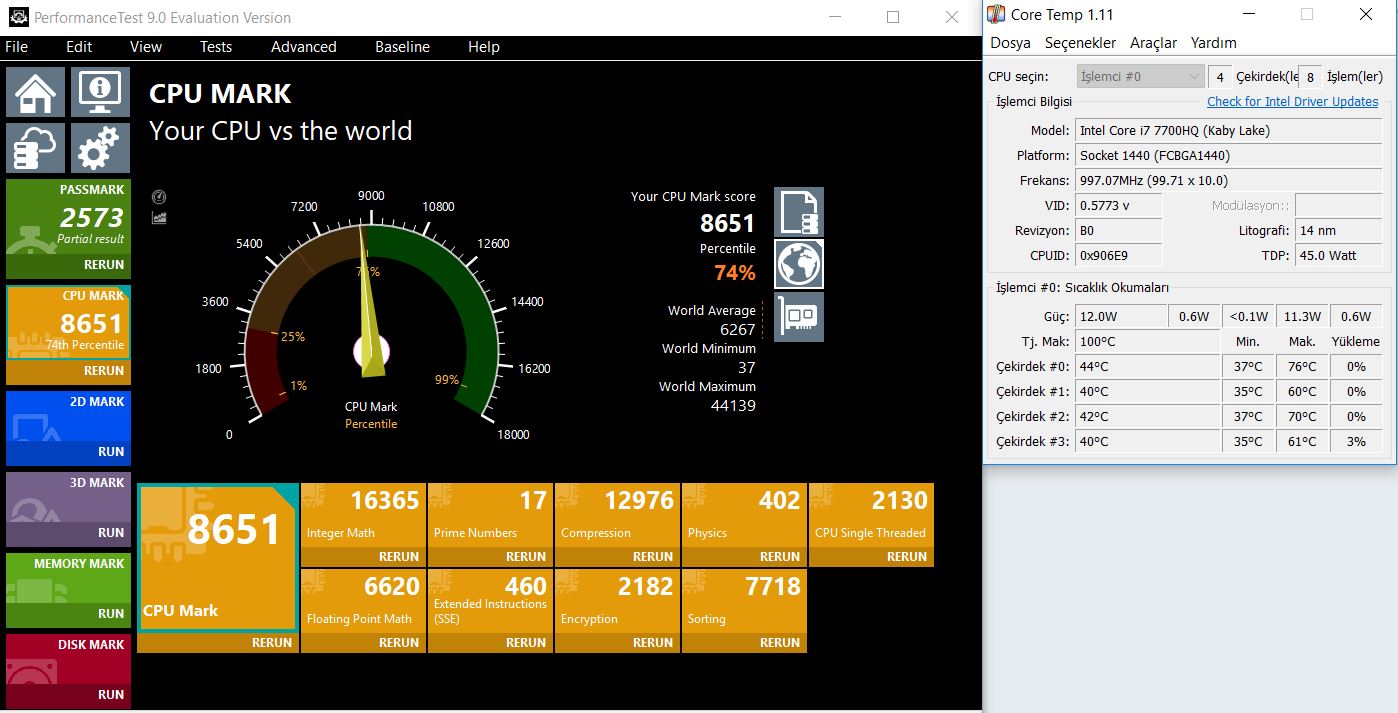
Task: Open the Advanced menu
Action: [304, 47]
